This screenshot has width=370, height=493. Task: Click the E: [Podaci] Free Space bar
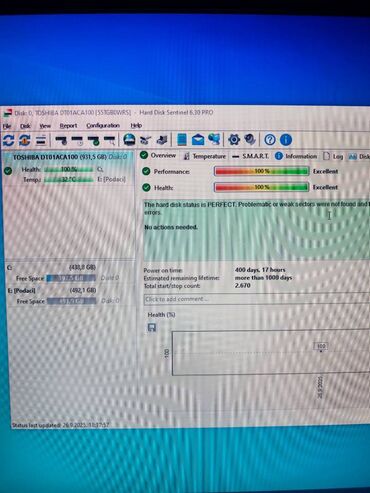pos(72,301)
